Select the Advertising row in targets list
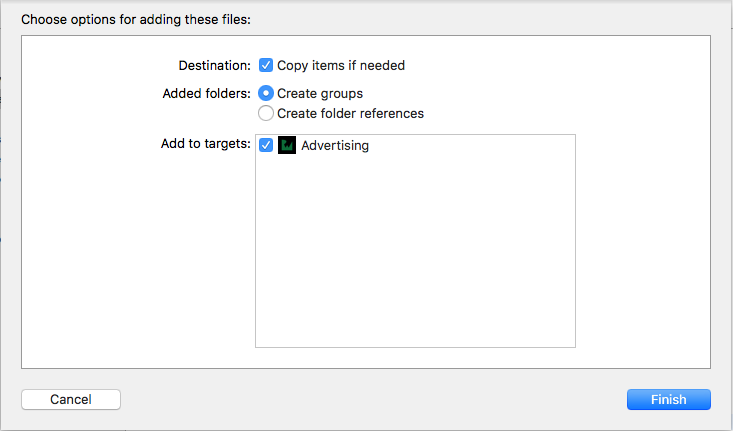The width and height of the screenshot is (733, 431). pyautogui.click(x=415, y=145)
